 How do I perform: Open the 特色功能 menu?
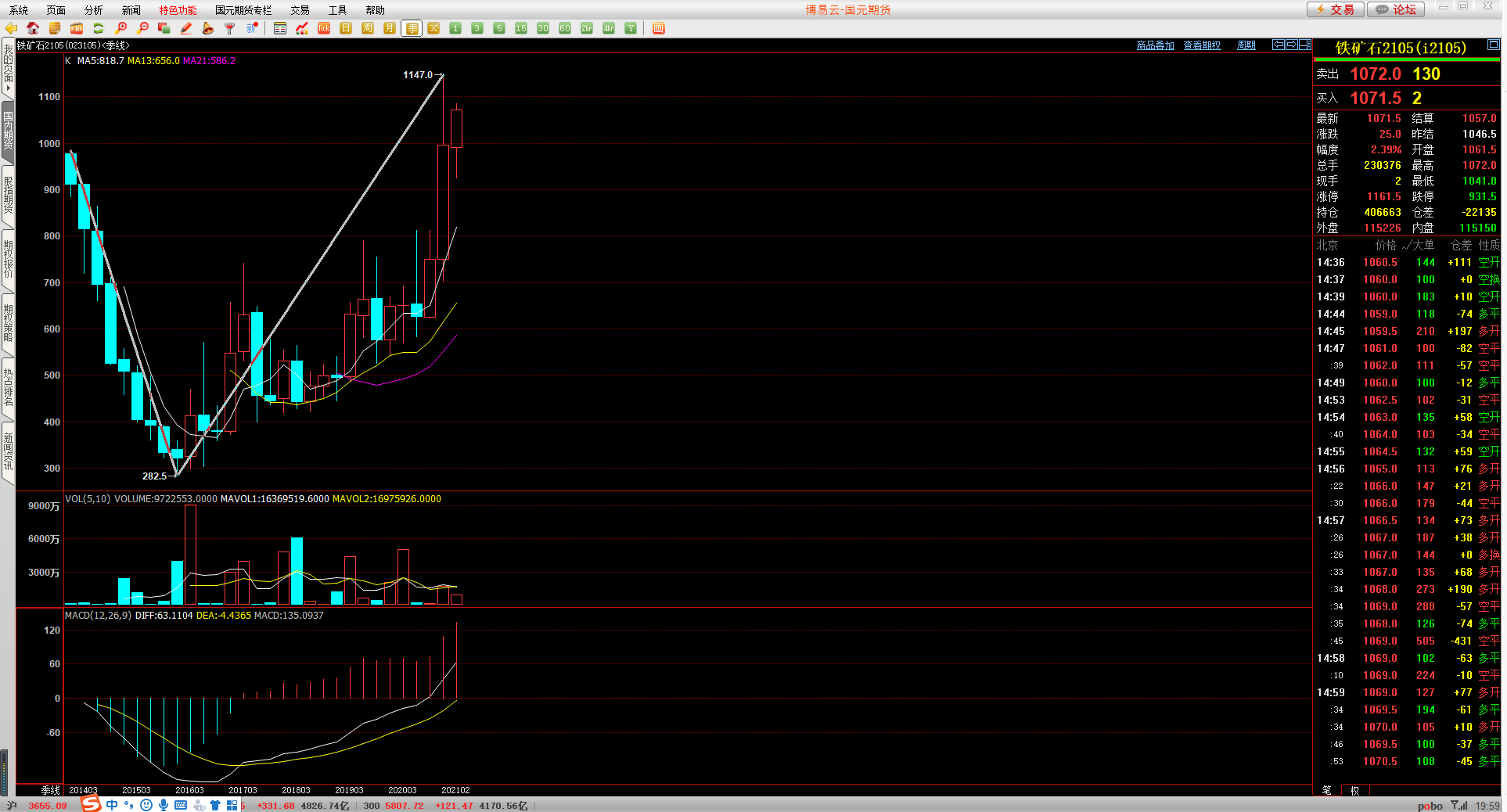click(x=178, y=10)
